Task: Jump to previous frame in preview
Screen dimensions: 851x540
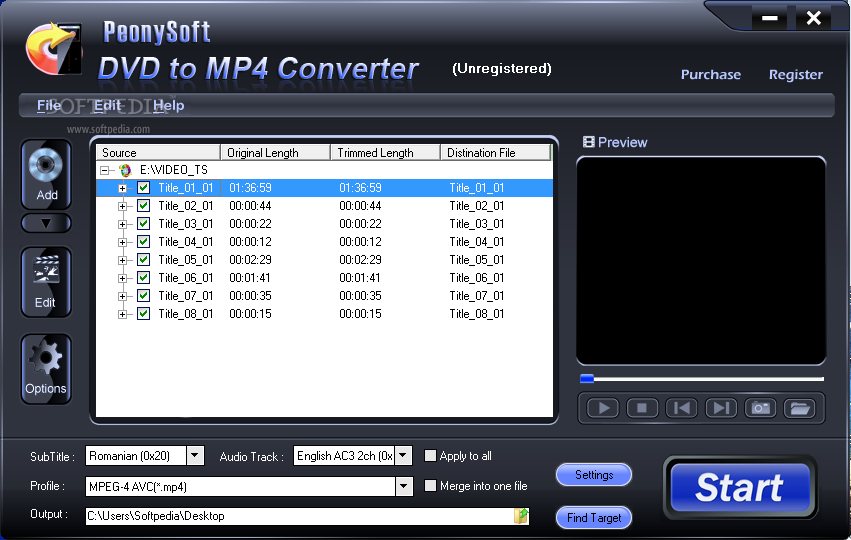Action: [682, 408]
